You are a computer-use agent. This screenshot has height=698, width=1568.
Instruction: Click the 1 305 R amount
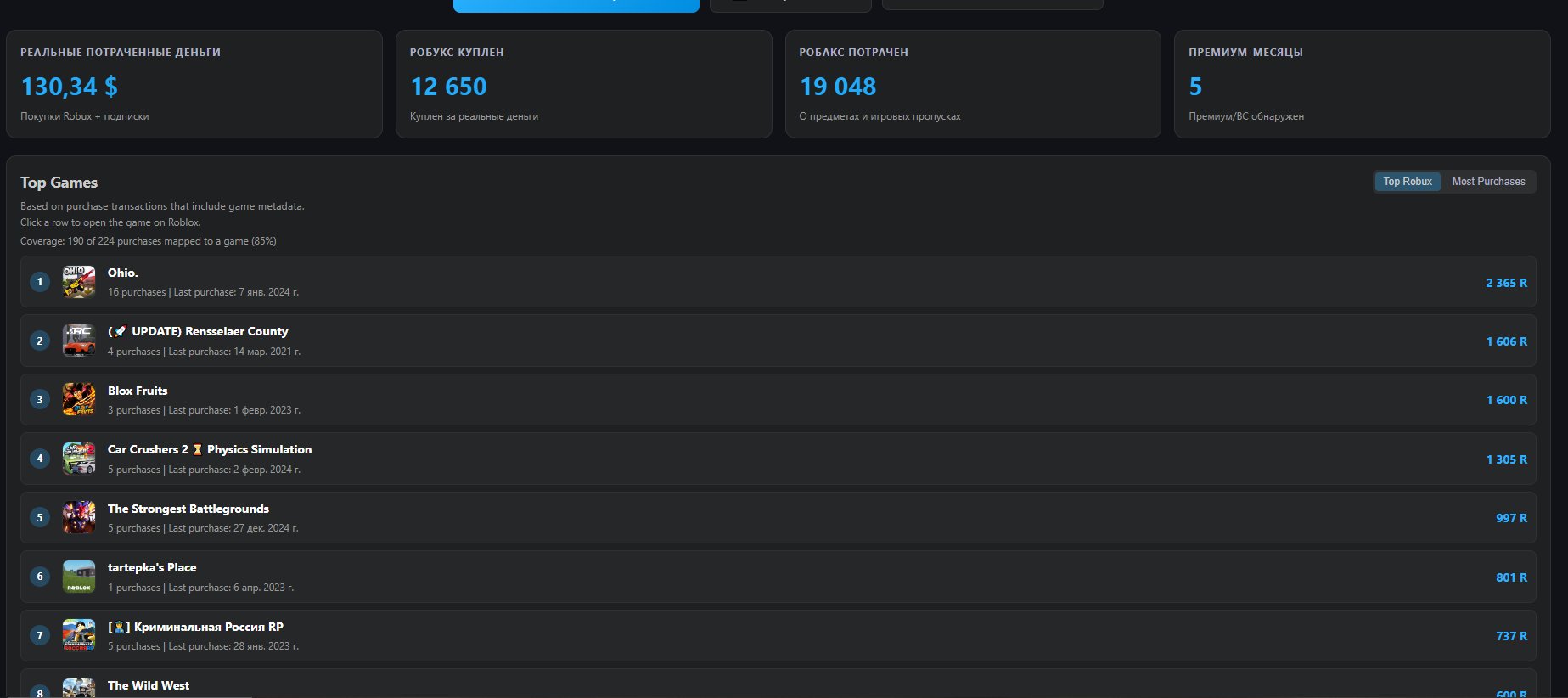click(x=1506, y=459)
